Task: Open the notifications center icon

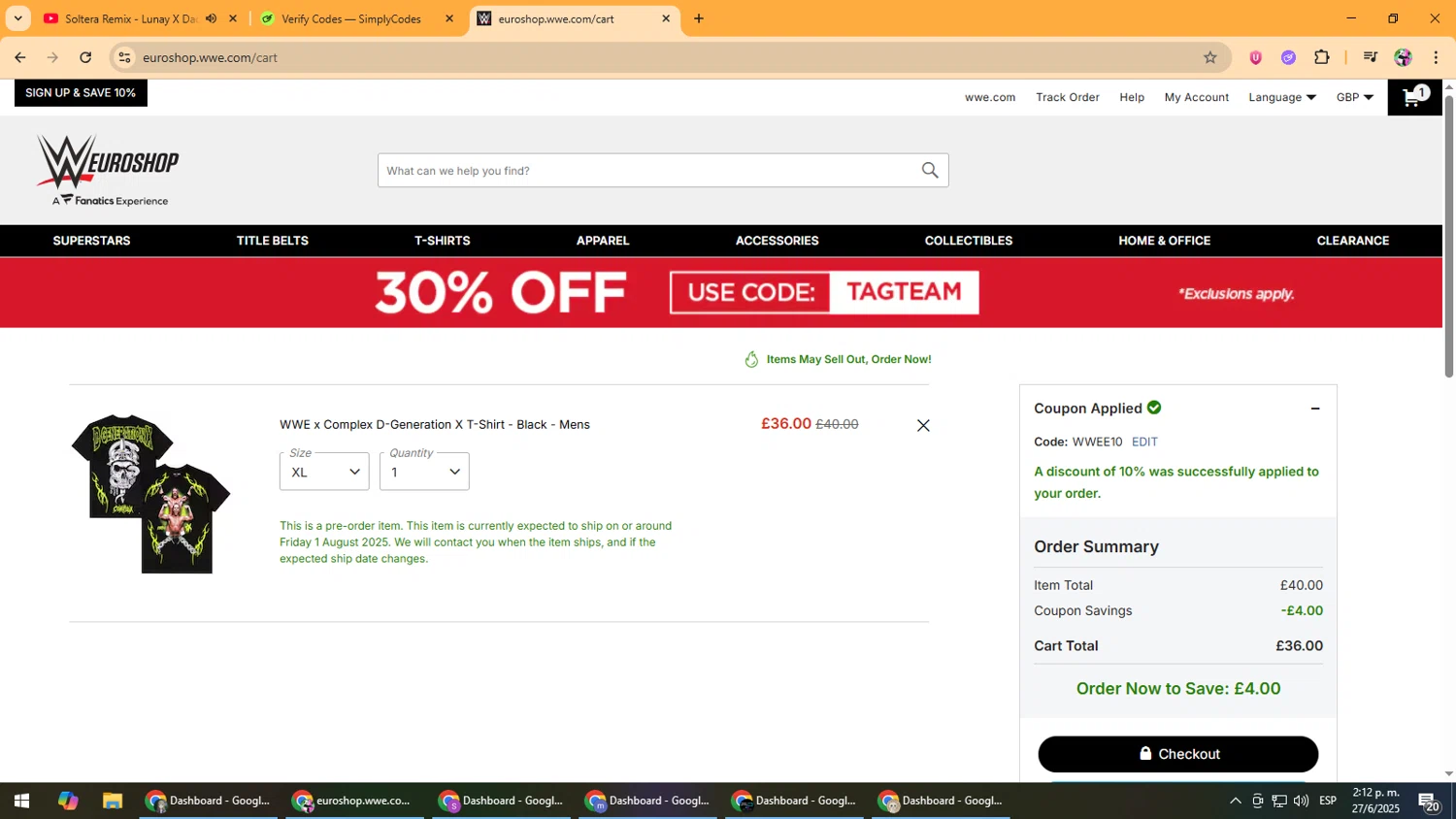Action: 1428,802
